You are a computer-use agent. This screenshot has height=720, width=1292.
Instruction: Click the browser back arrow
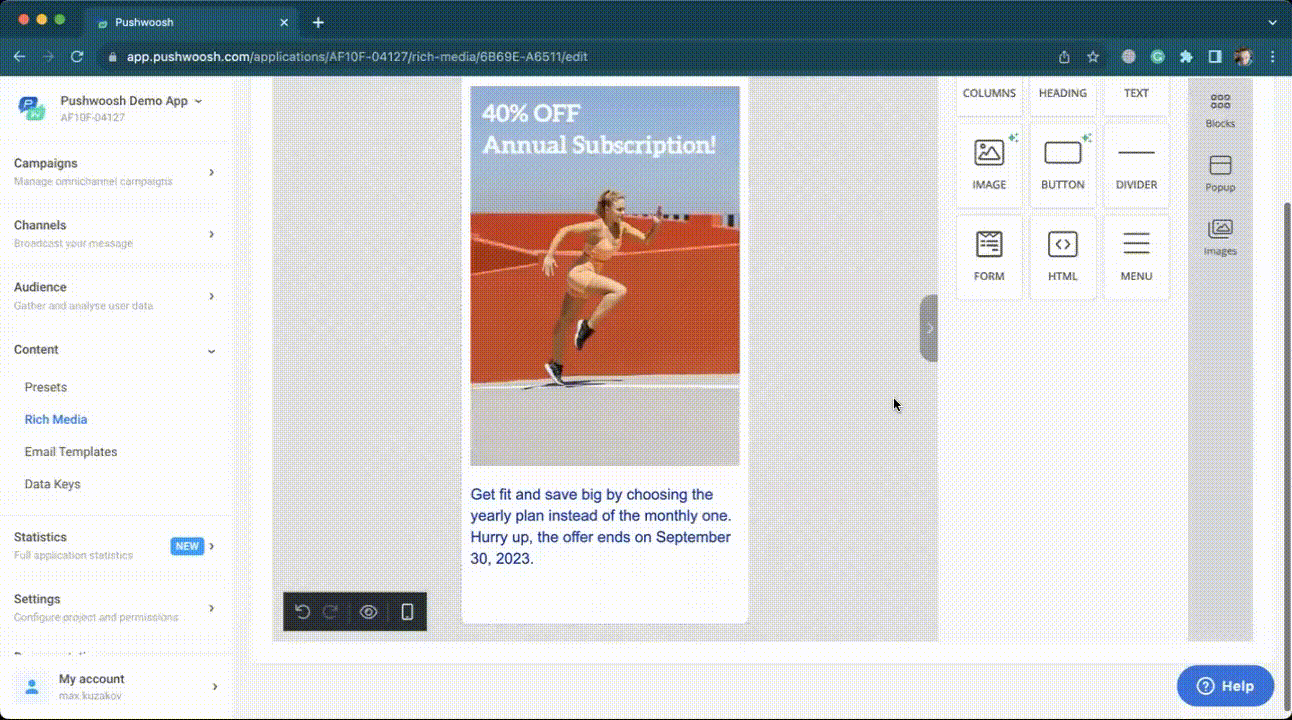tap(19, 57)
